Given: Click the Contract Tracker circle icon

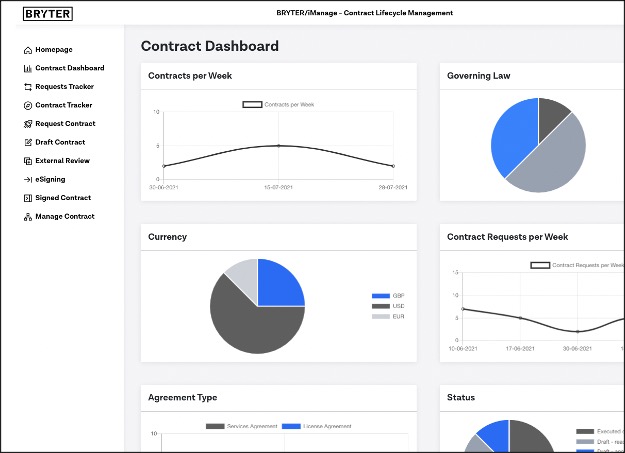Looking at the screenshot, I should tap(28, 106).
